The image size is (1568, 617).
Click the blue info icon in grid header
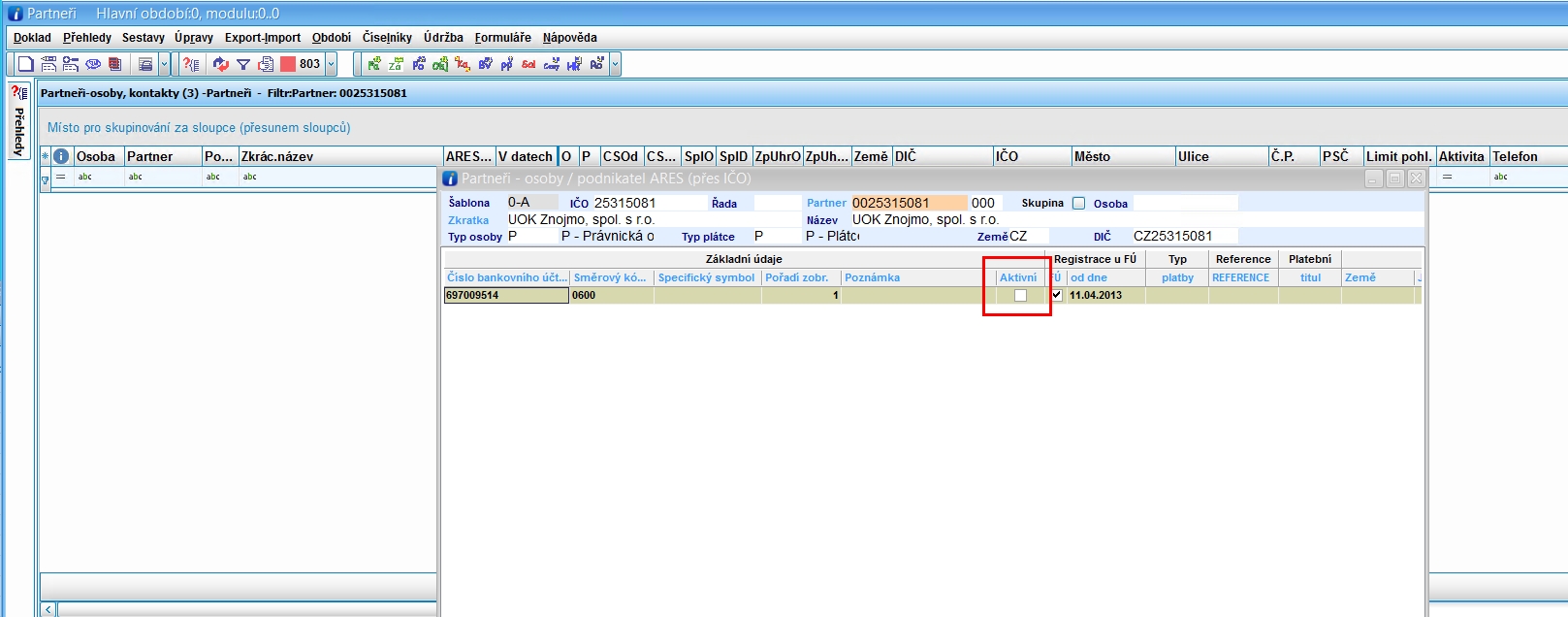(x=61, y=156)
